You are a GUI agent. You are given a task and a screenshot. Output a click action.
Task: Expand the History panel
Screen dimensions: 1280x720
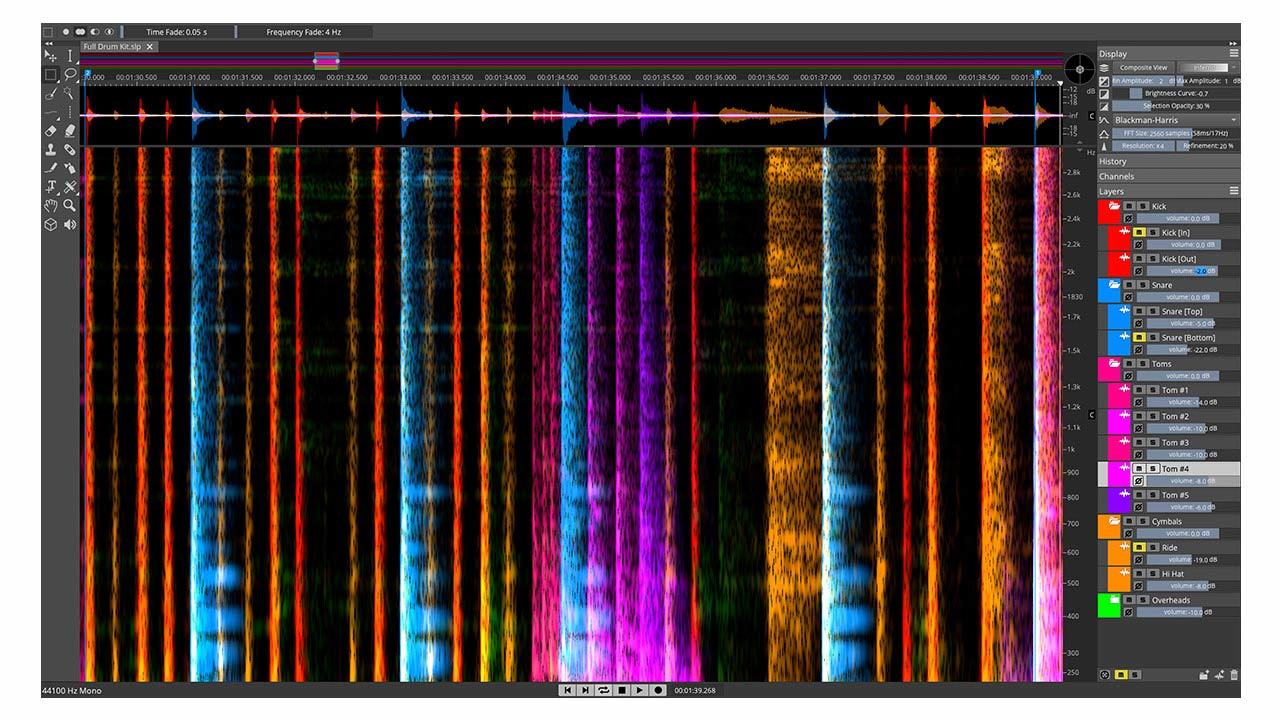[1169, 161]
